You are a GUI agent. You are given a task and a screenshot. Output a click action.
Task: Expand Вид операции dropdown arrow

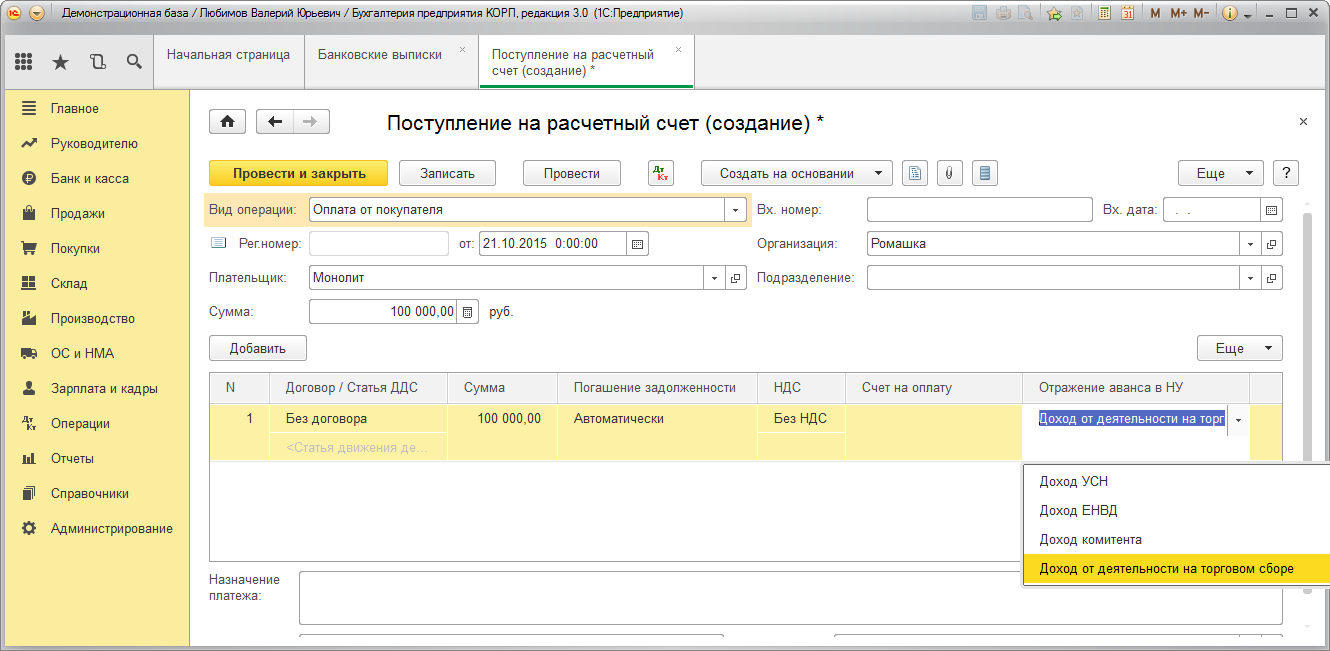(737, 210)
